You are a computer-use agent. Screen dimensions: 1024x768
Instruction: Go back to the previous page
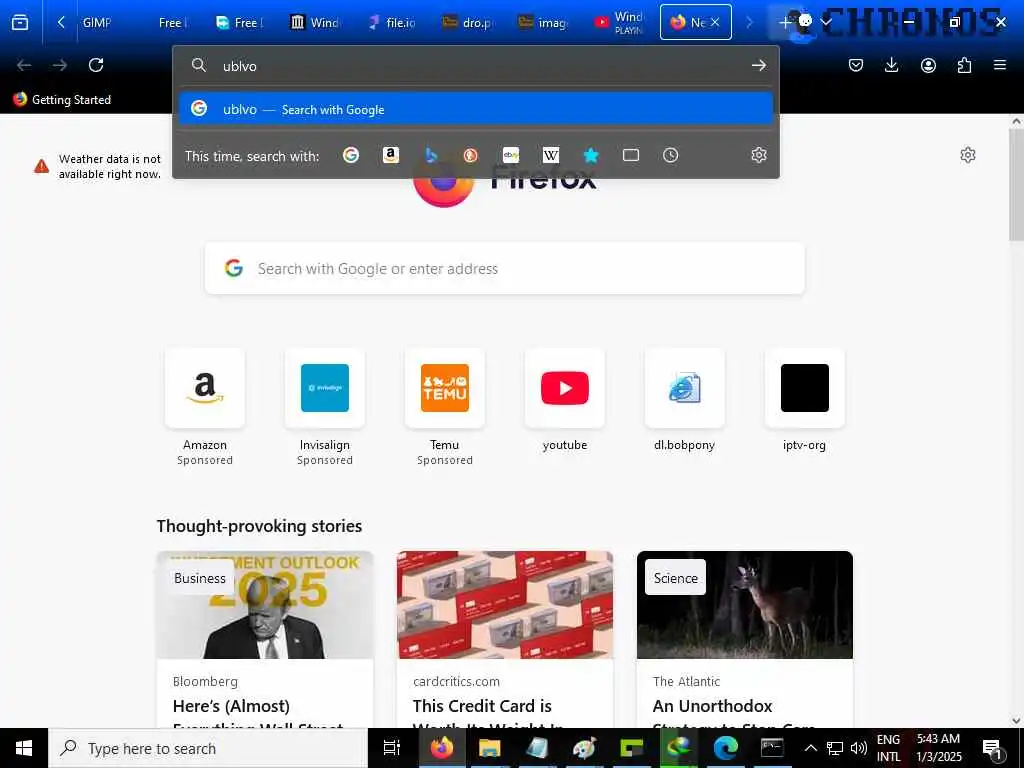(x=24, y=65)
